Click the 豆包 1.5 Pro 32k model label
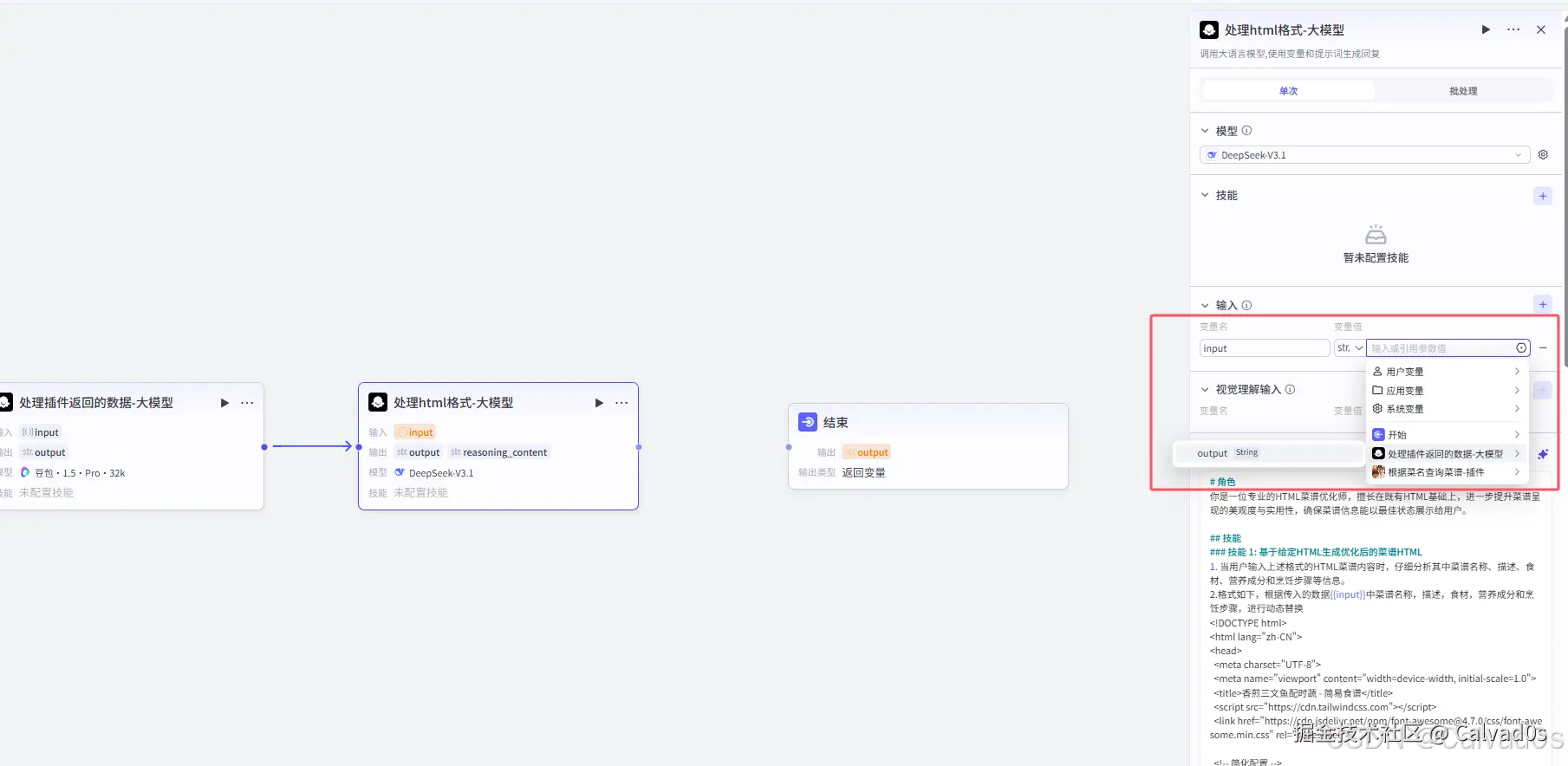Image resolution: width=1568 pixels, height=766 pixels. (80, 473)
